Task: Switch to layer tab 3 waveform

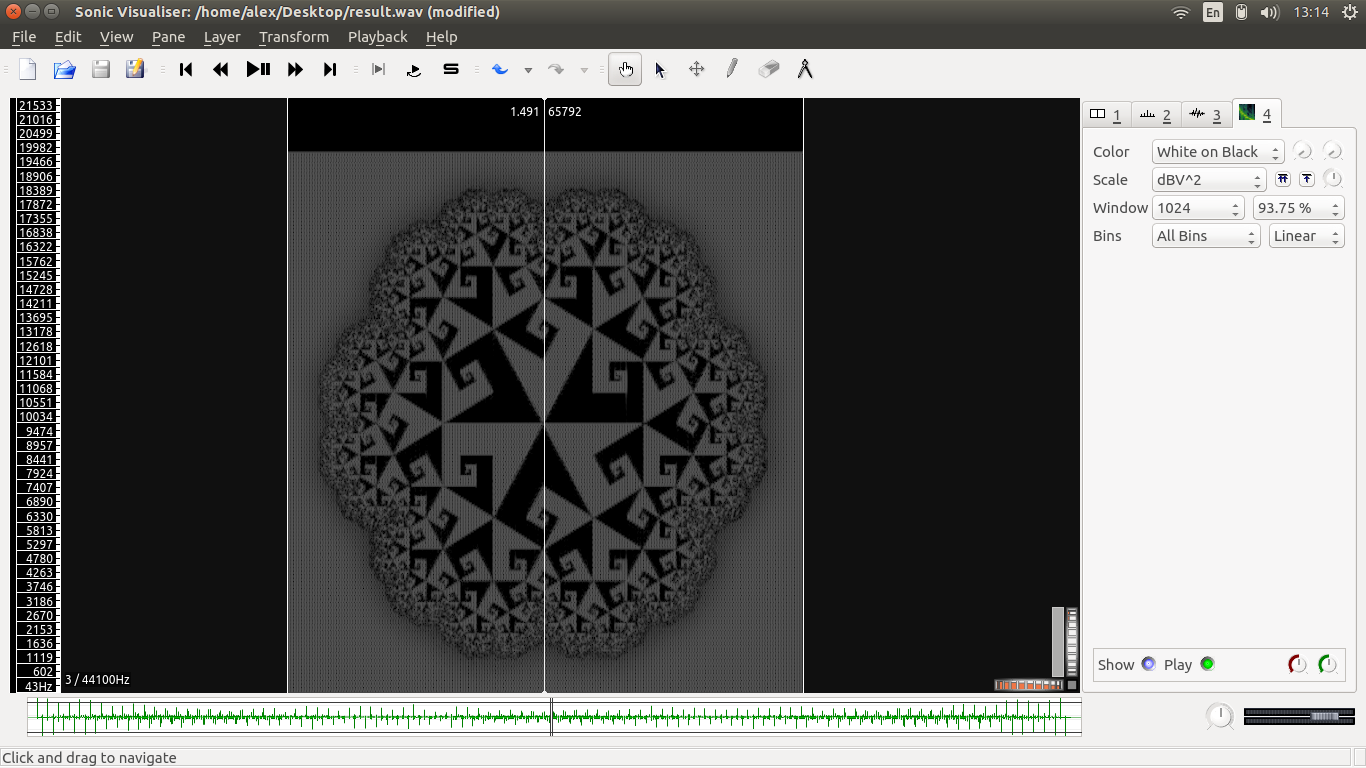Action: pos(1206,114)
